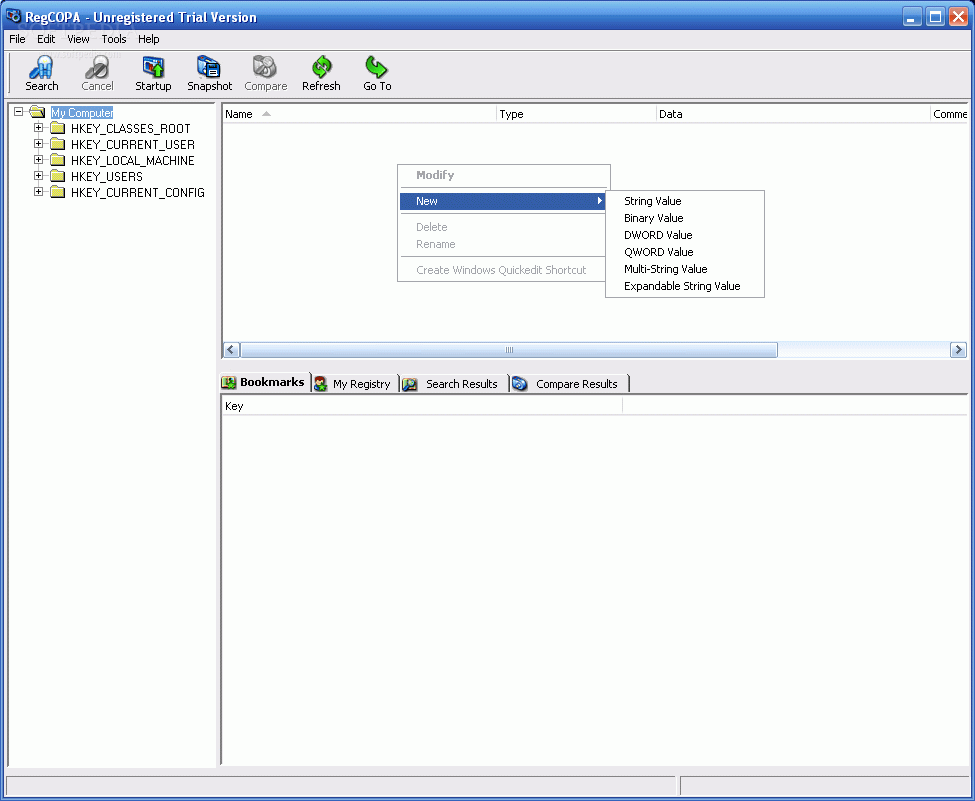Expand the HKEY_CLASSES_ROOT node
The image size is (975, 801).
[x=39, y=127]
